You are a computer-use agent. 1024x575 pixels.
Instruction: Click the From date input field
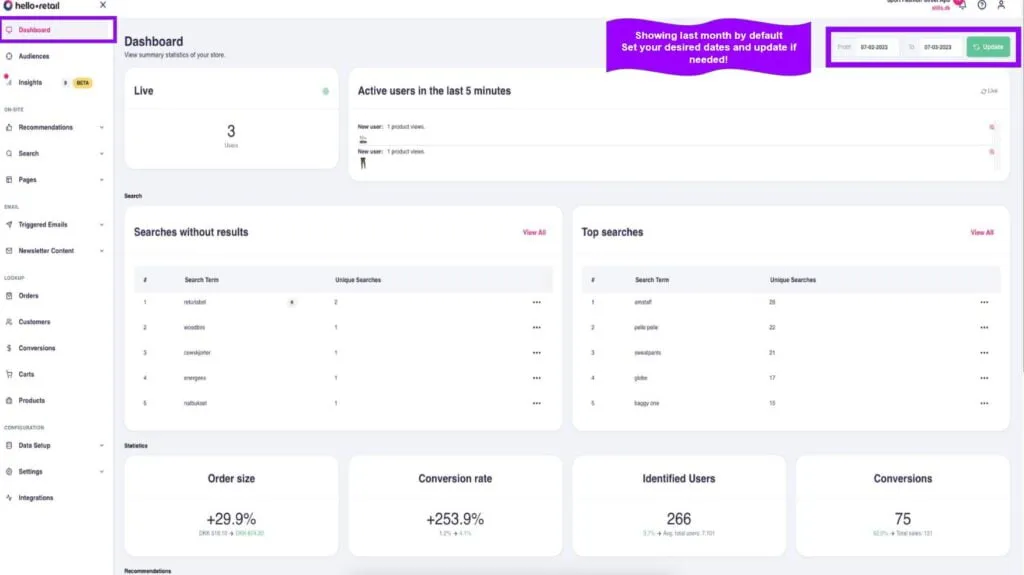tap(877, 47)
